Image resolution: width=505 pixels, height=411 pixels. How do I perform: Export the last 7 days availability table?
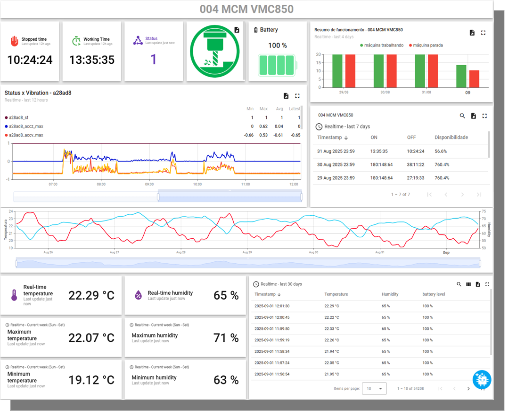click(x=473, y=116)
